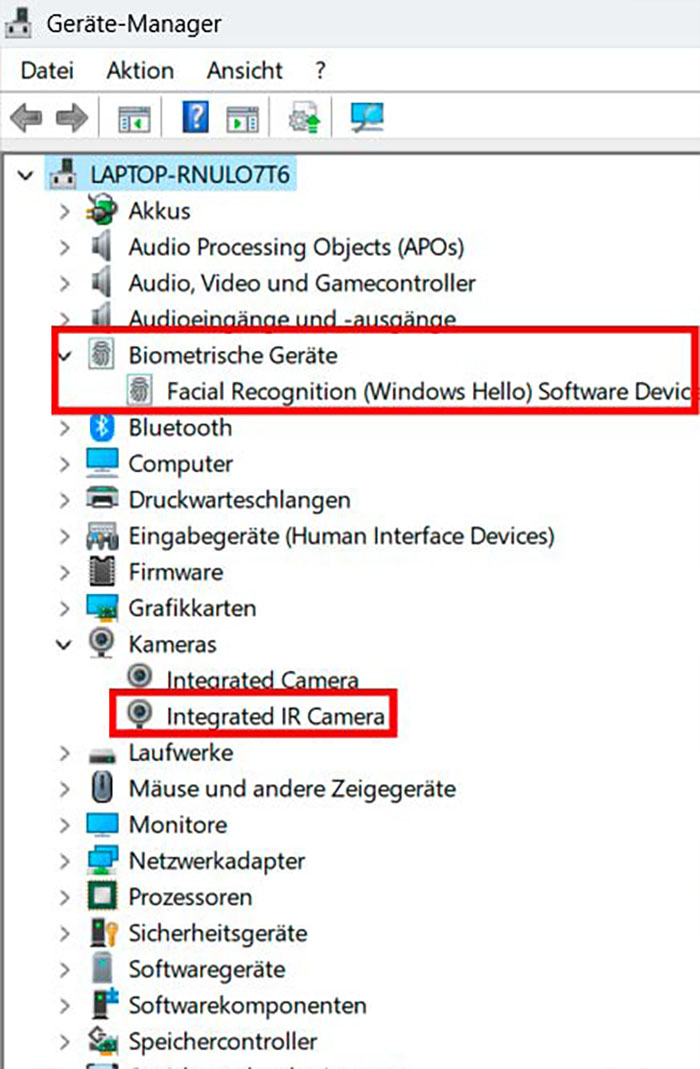
Task: Open the Ansicht menu
Action: (243, 70)
